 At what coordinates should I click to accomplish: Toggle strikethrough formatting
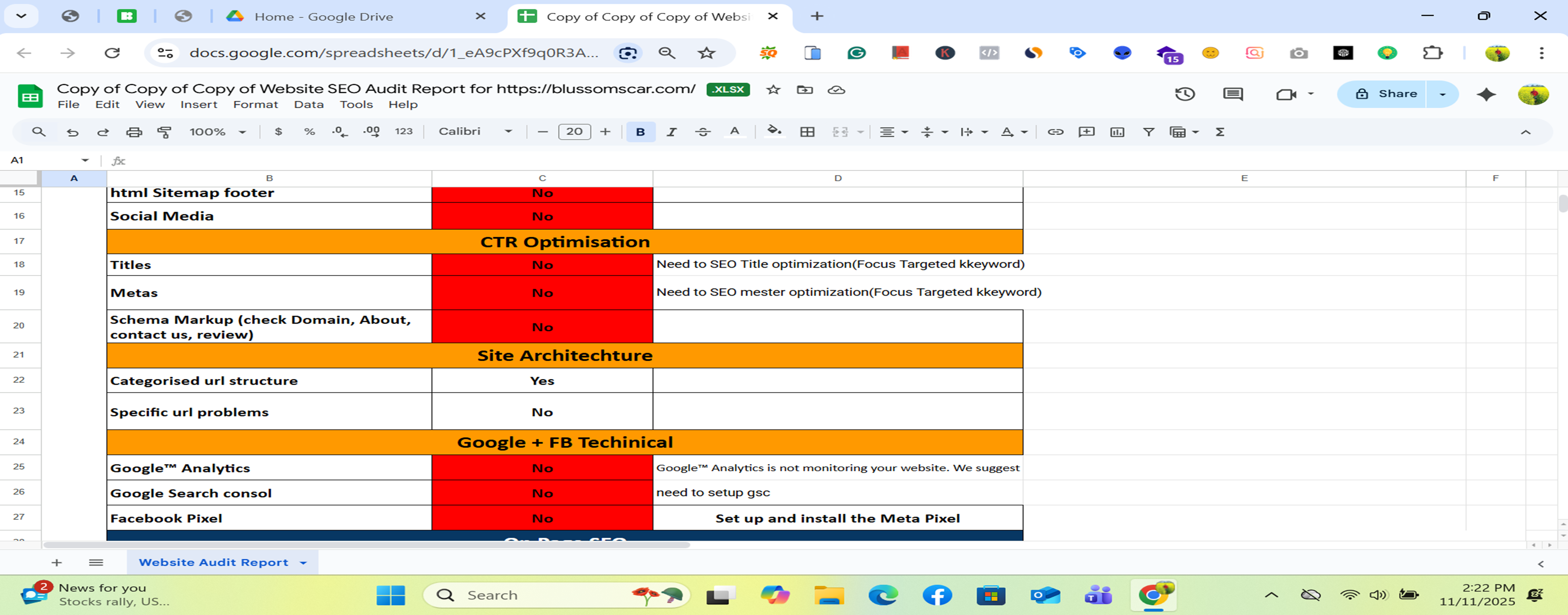pos(703,131)
